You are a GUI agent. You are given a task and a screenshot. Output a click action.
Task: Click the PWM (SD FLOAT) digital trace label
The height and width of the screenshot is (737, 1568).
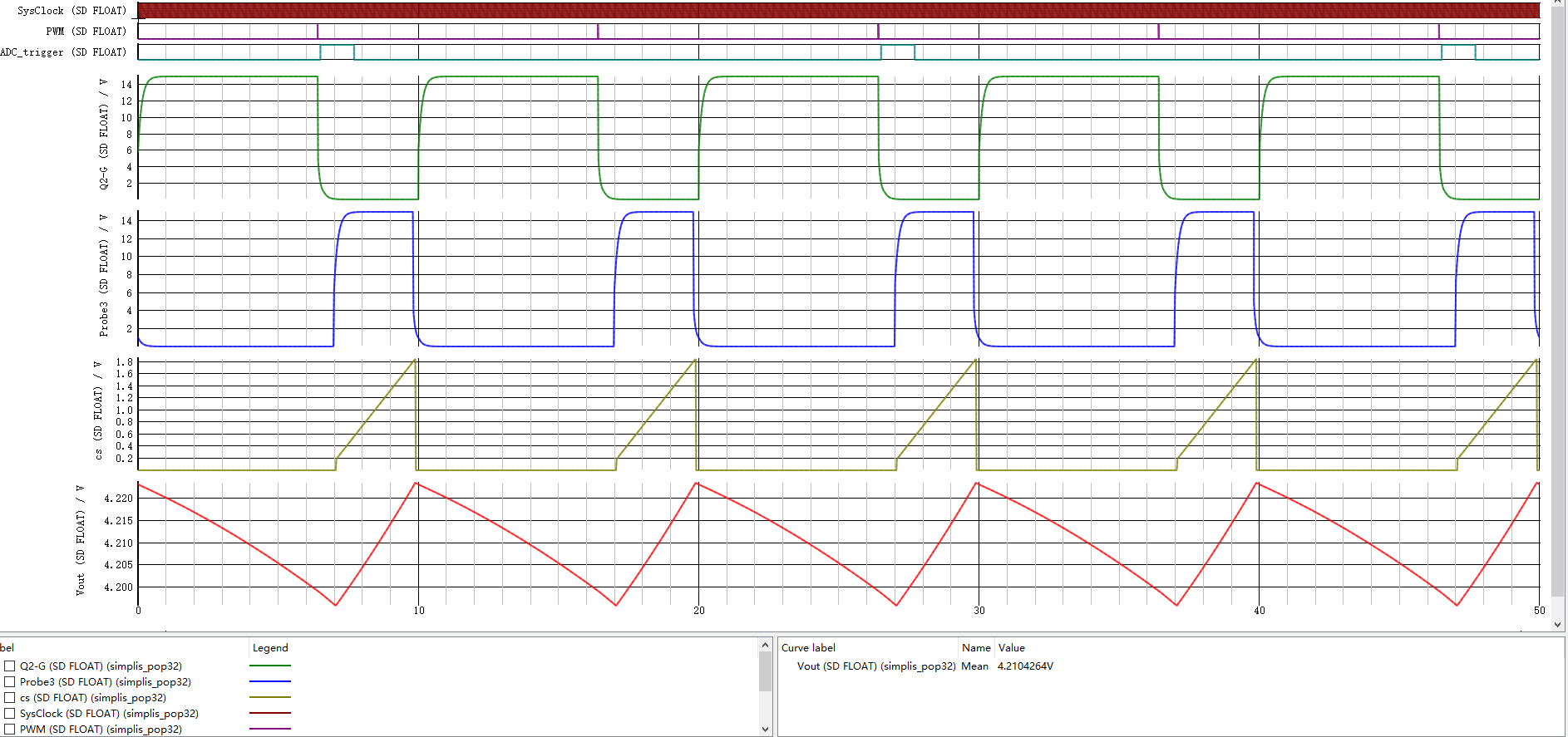(x=86, y=32)
